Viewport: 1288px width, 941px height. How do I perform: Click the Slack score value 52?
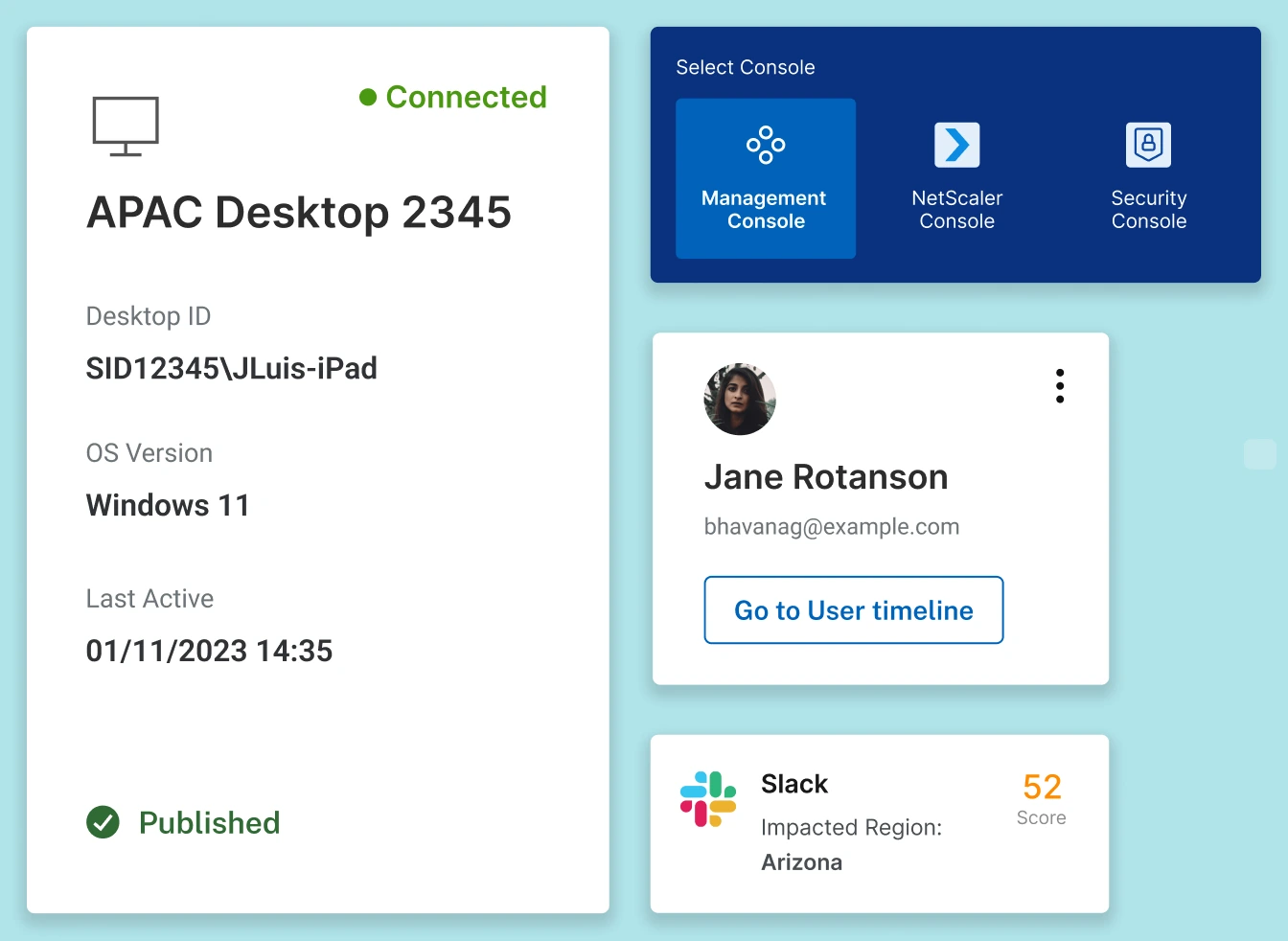pos(1042,787)
